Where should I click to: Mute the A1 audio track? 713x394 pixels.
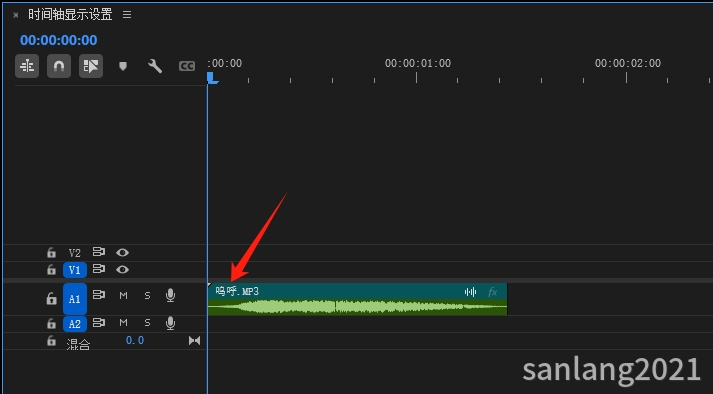pos(123,296)
